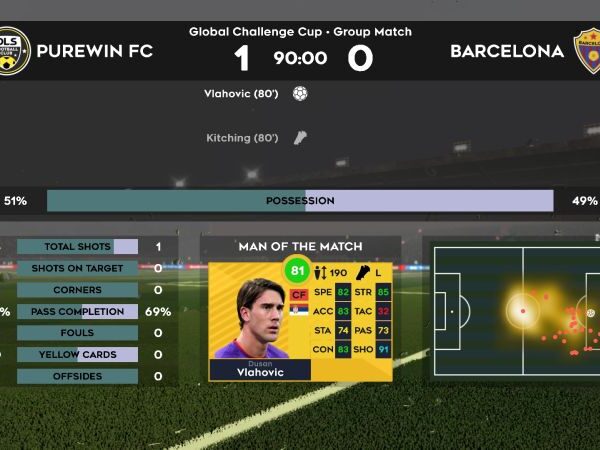Click the assist boot icon beside Kitching (80')
The width and height of the screenshot is (600, 450).
300,138
